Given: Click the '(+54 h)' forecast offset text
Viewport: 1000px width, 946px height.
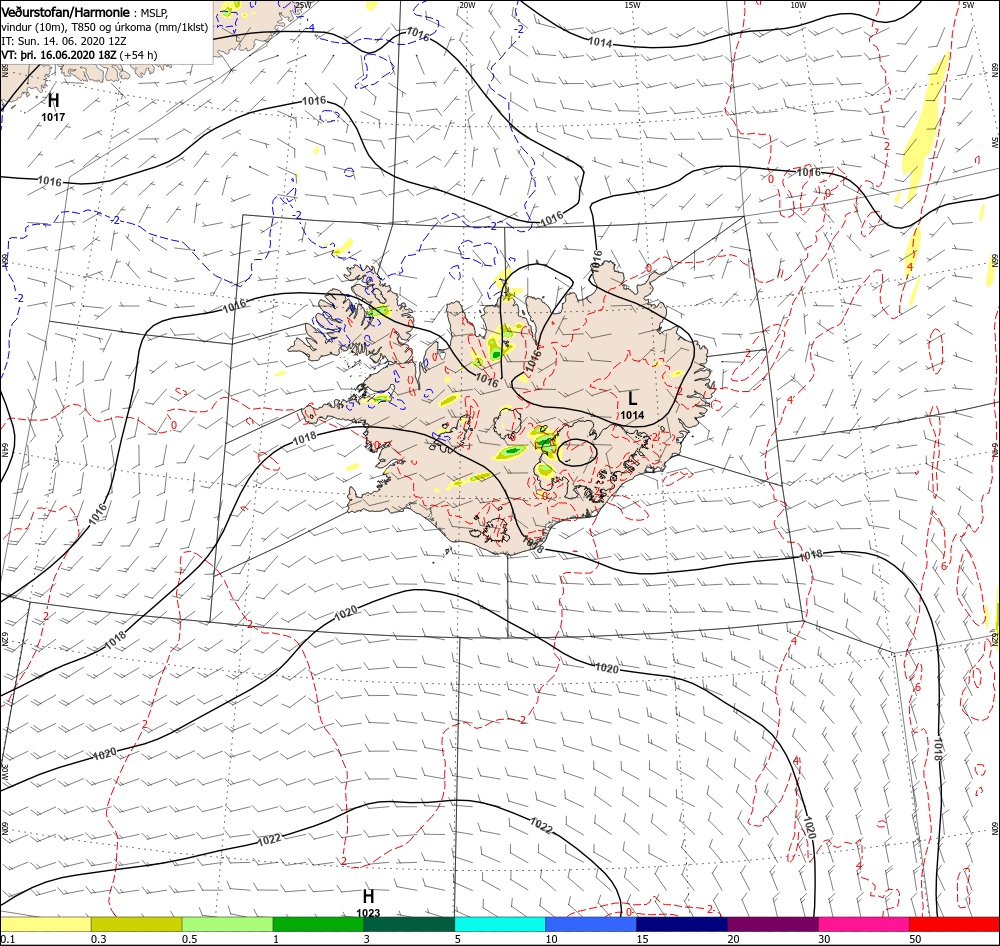Looking at the screenshot, I should click(138, 55).
